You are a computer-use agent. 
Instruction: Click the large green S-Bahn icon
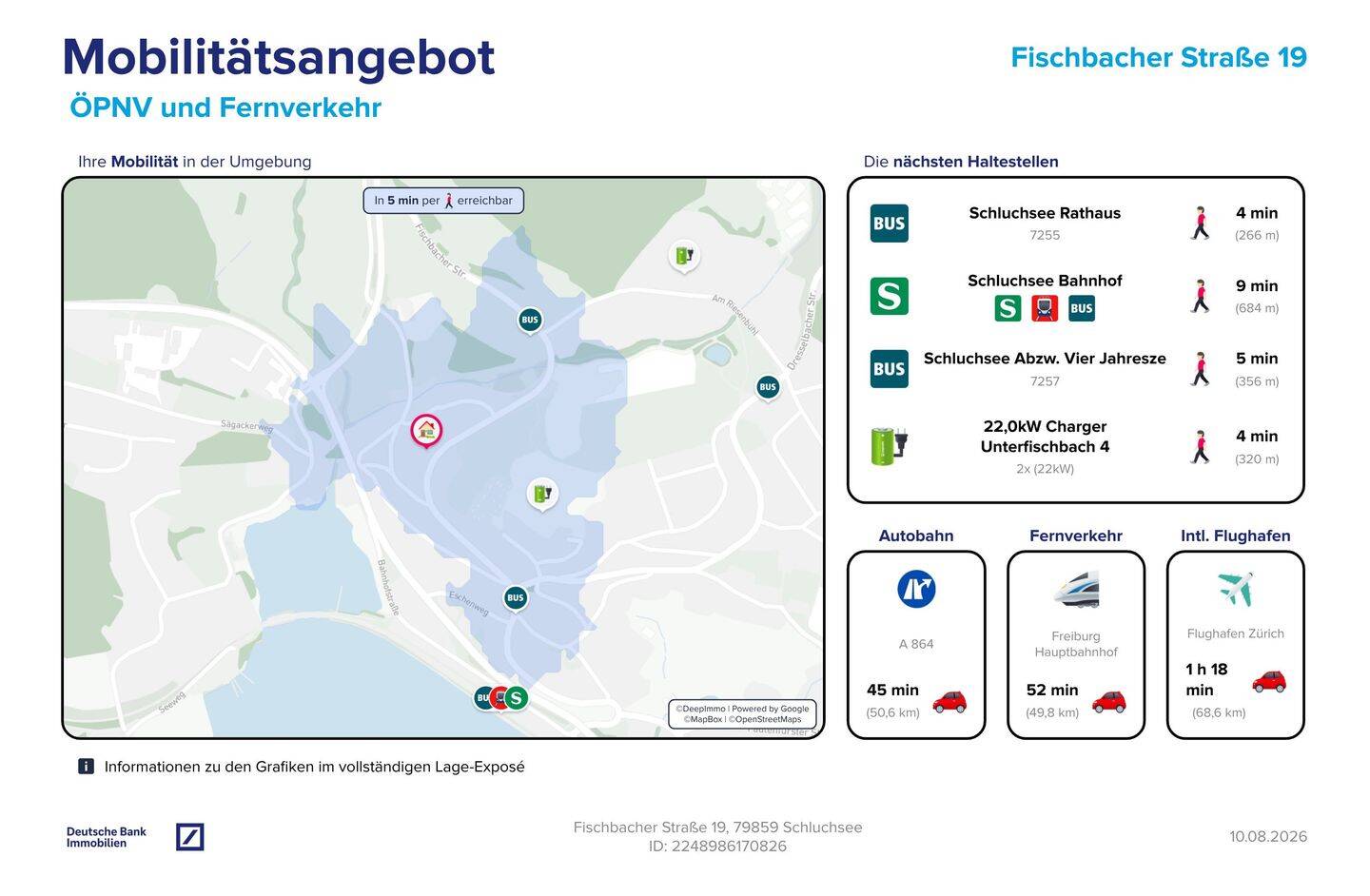coord(889,296)
